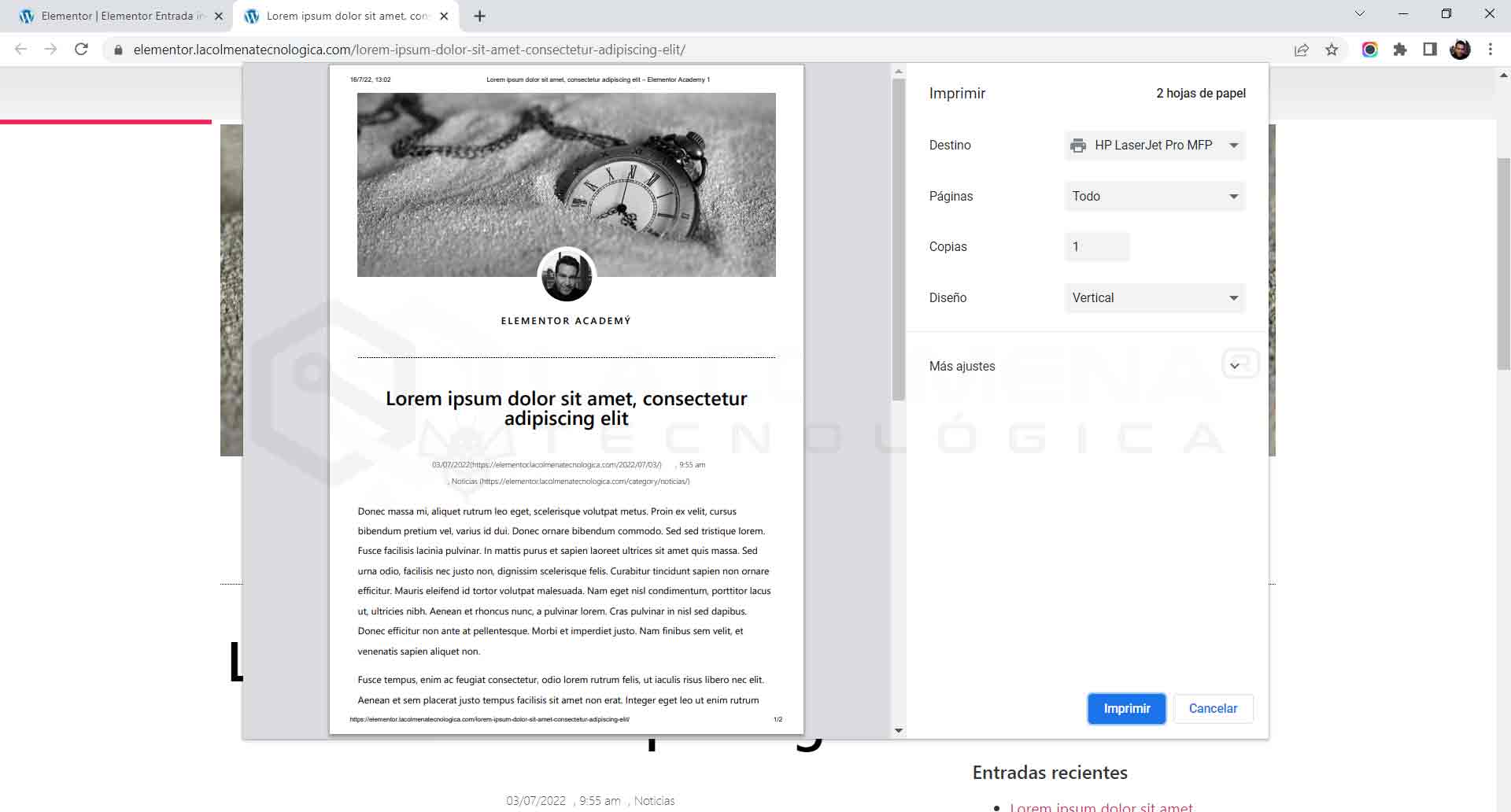Screen dimensions: 1511x812
Task: Bookmark this page with the star icon
Action: pyautogui.click(x=1332, y=49)
